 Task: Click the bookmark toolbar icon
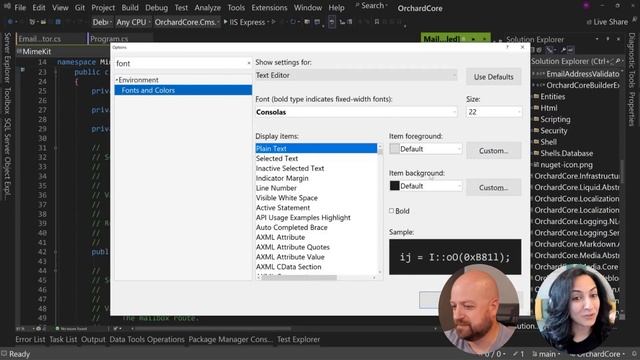(377, 22)
